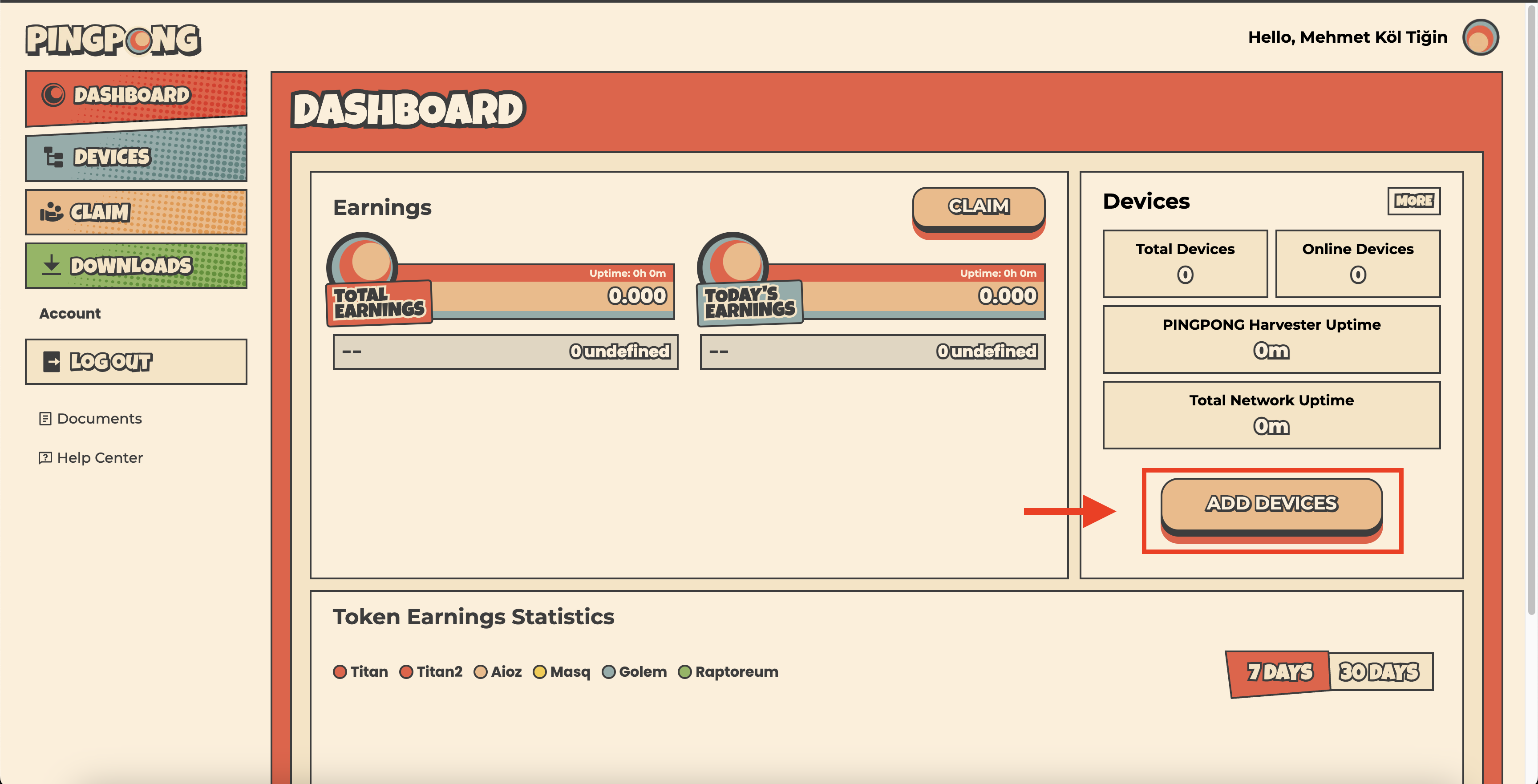The height and width of the screenshot is (784, 1538).
Task: Click the Documents page icon
Action: point(45,419)
